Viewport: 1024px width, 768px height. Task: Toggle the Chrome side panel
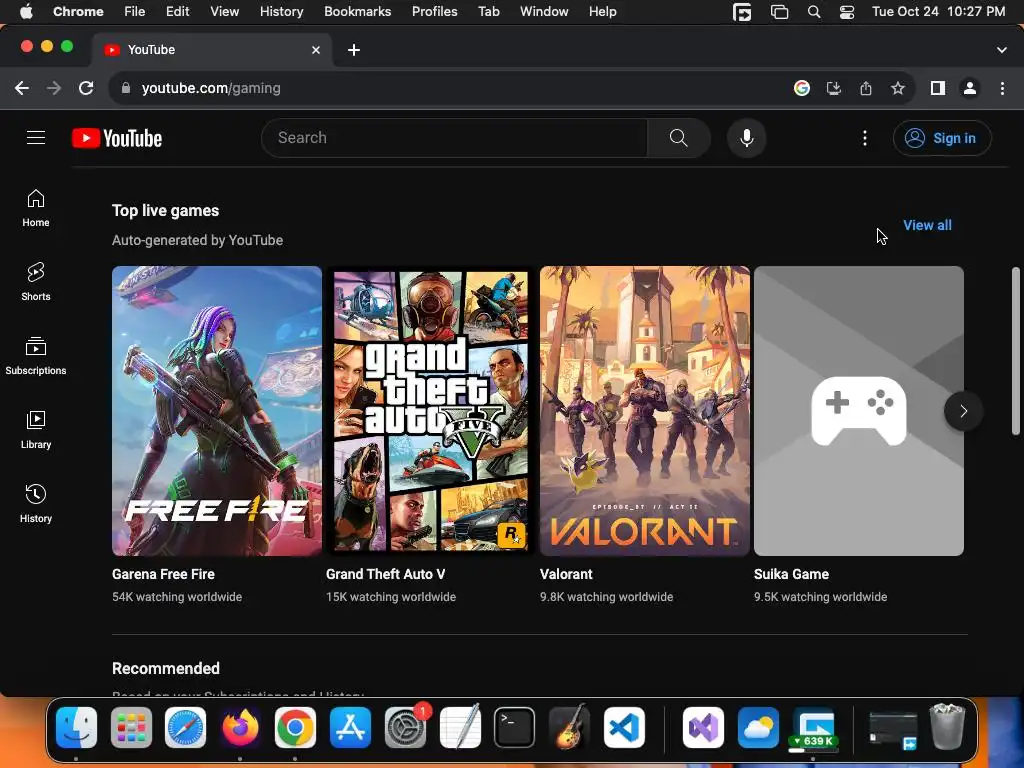coord(938,88)
